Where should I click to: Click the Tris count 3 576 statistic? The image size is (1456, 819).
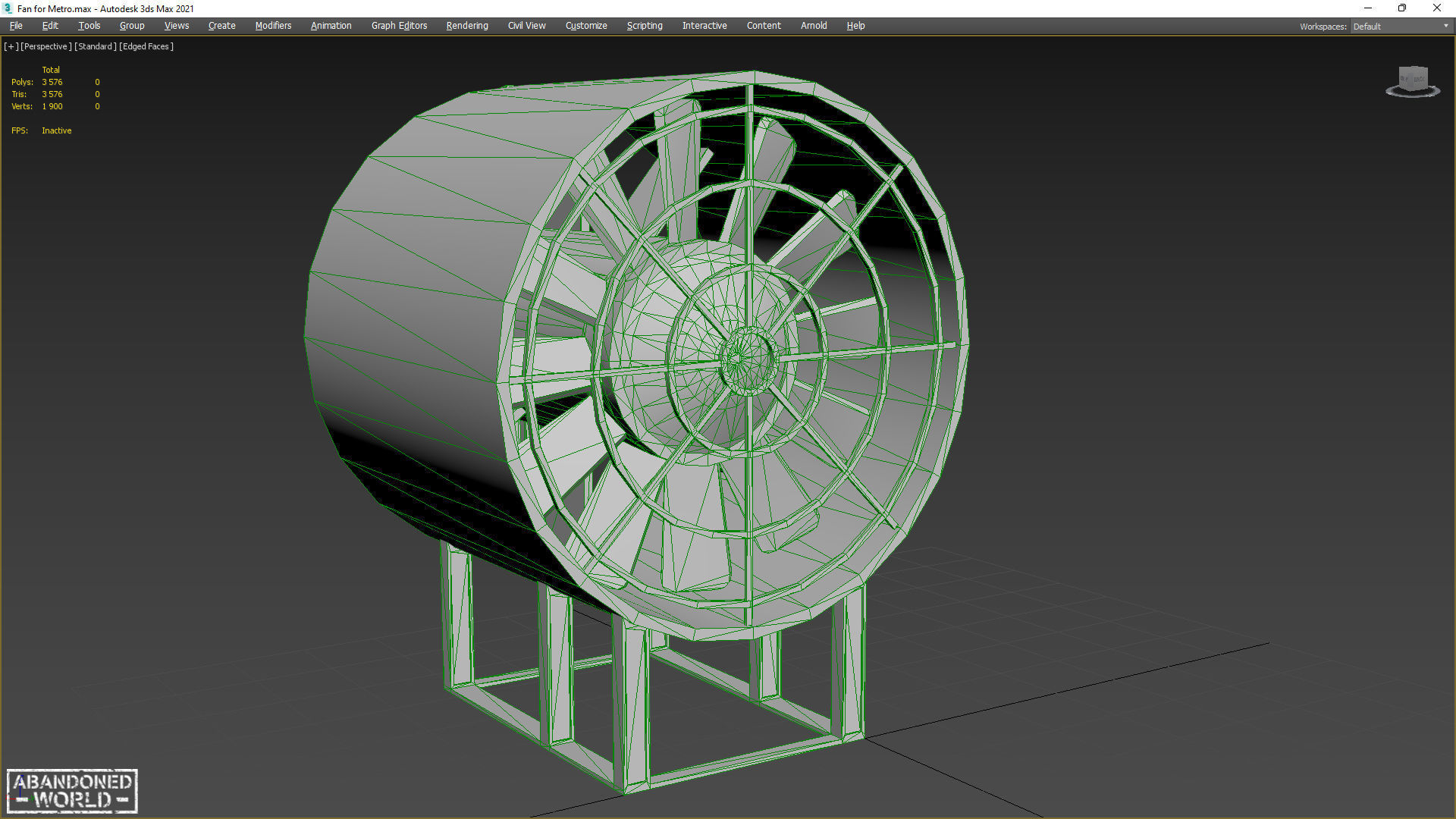52,94
